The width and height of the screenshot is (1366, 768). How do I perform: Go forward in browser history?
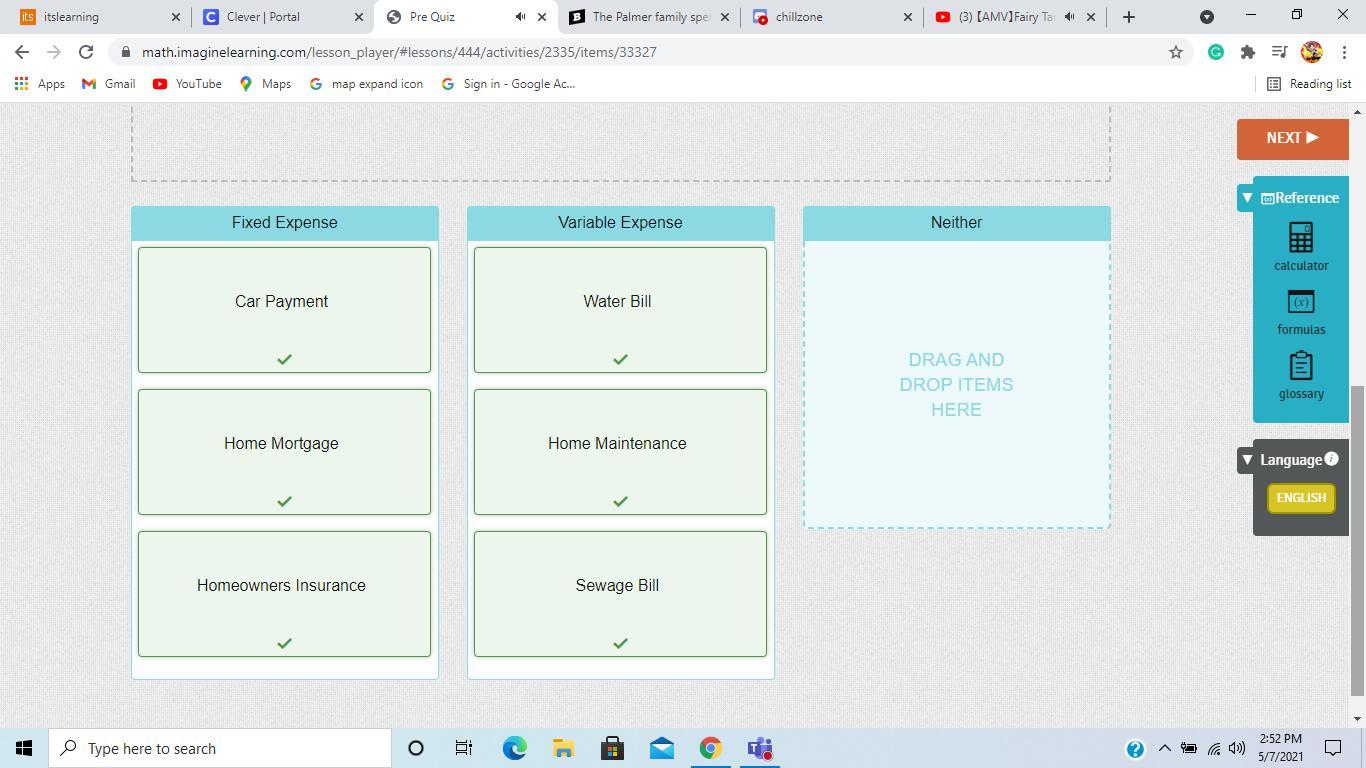click(54, 52)
